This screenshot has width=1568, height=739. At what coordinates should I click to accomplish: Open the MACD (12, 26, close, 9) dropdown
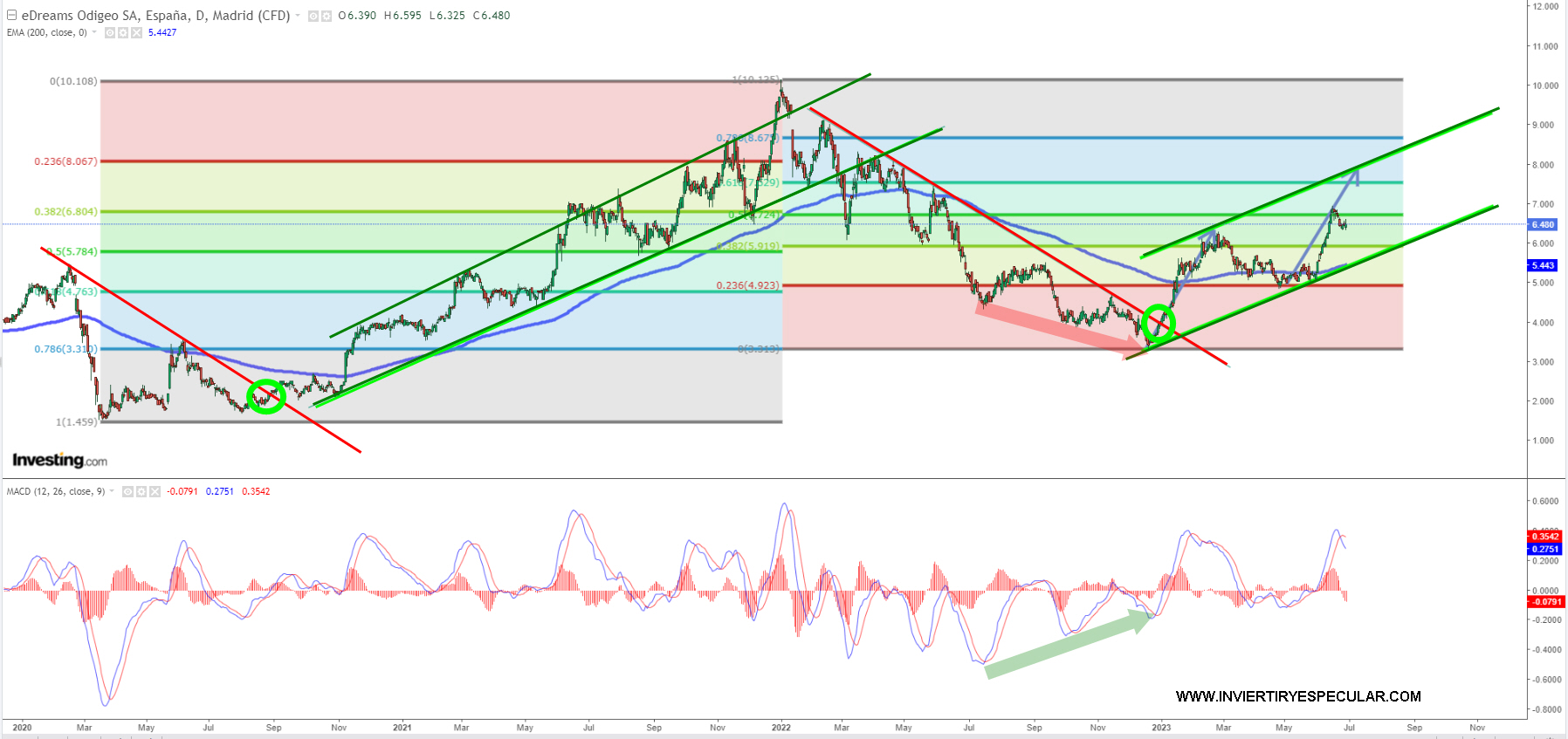(112, 491)
